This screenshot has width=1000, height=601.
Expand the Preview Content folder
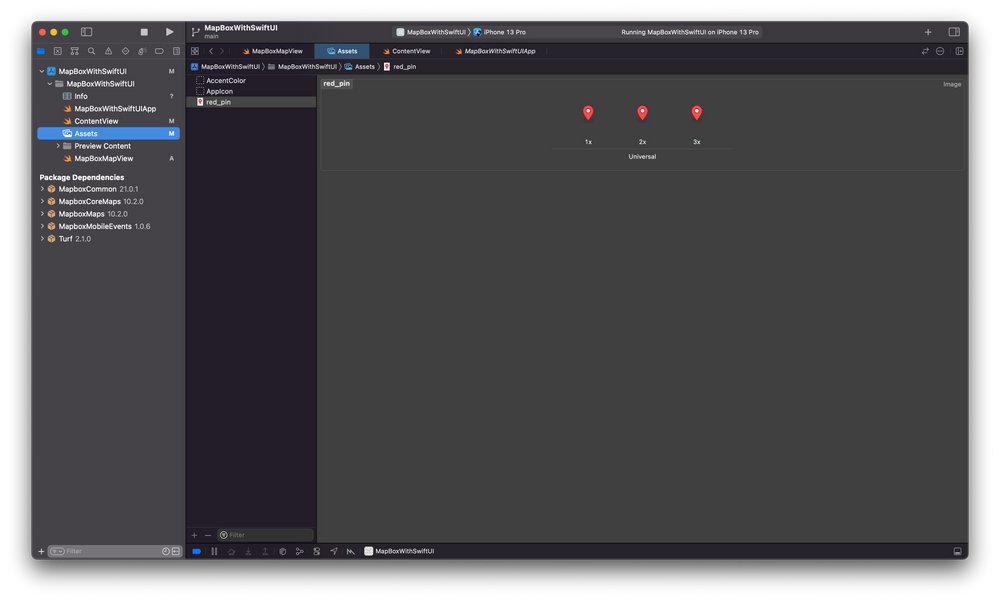[x=58, y=145]
